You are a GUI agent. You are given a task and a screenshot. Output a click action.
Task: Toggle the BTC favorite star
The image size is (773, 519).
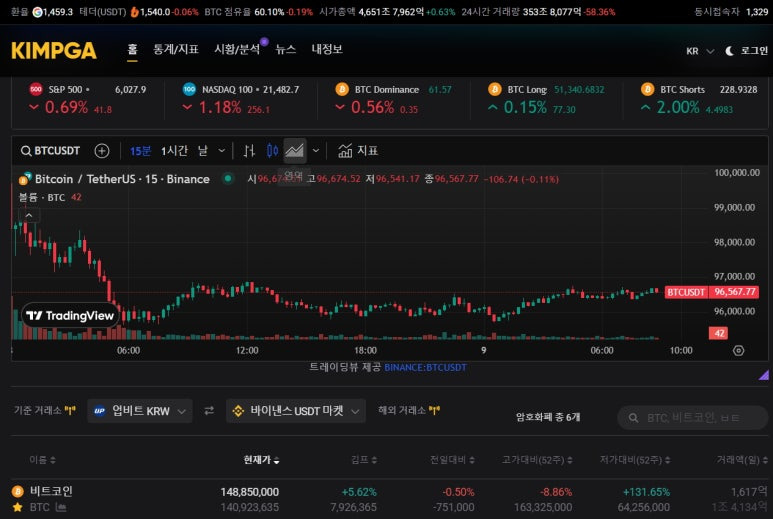pos(18,507)
